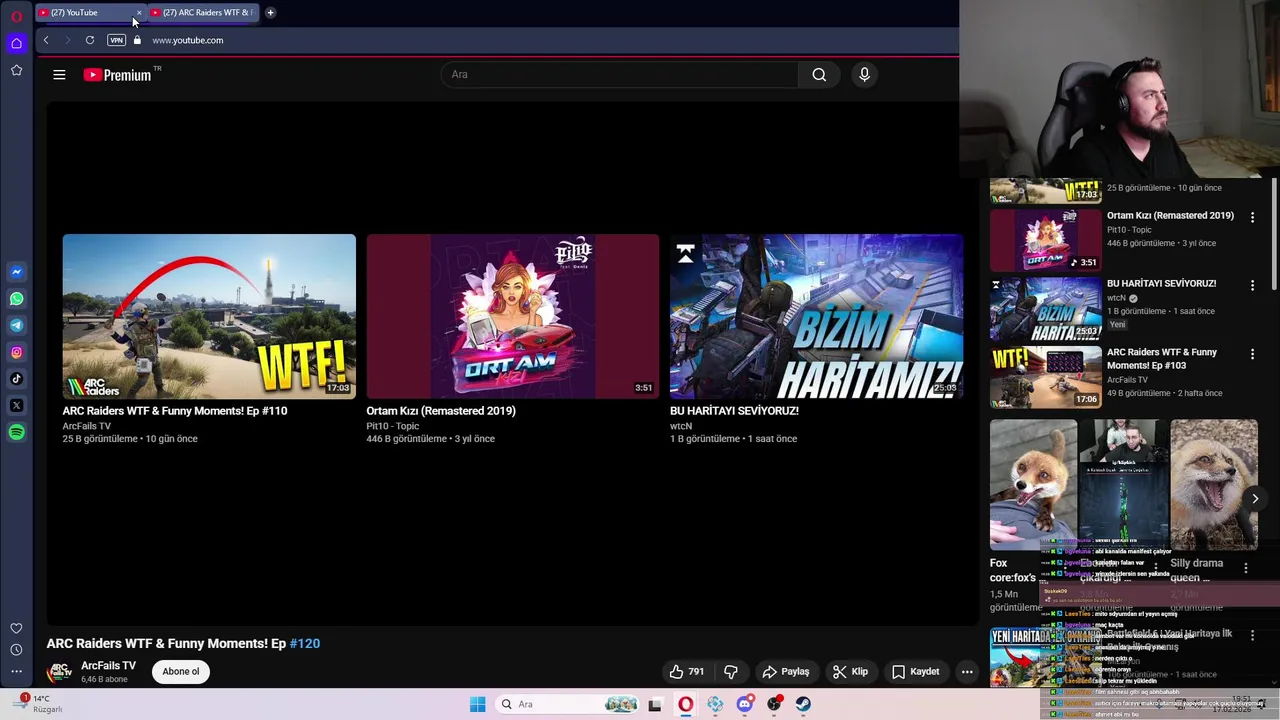
Task: Open options menu for sidebar 'Ep #103'
Action: point(1252,354)
